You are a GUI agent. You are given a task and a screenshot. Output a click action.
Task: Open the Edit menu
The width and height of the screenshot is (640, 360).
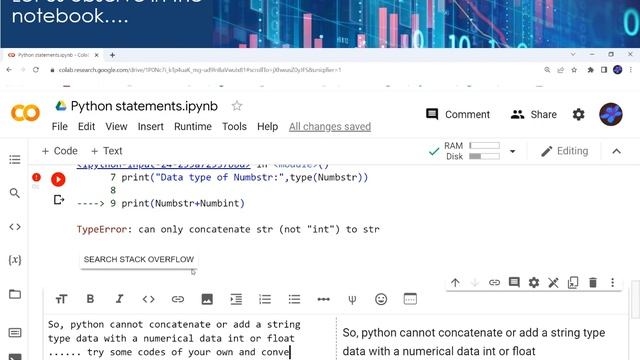point(87,127)
